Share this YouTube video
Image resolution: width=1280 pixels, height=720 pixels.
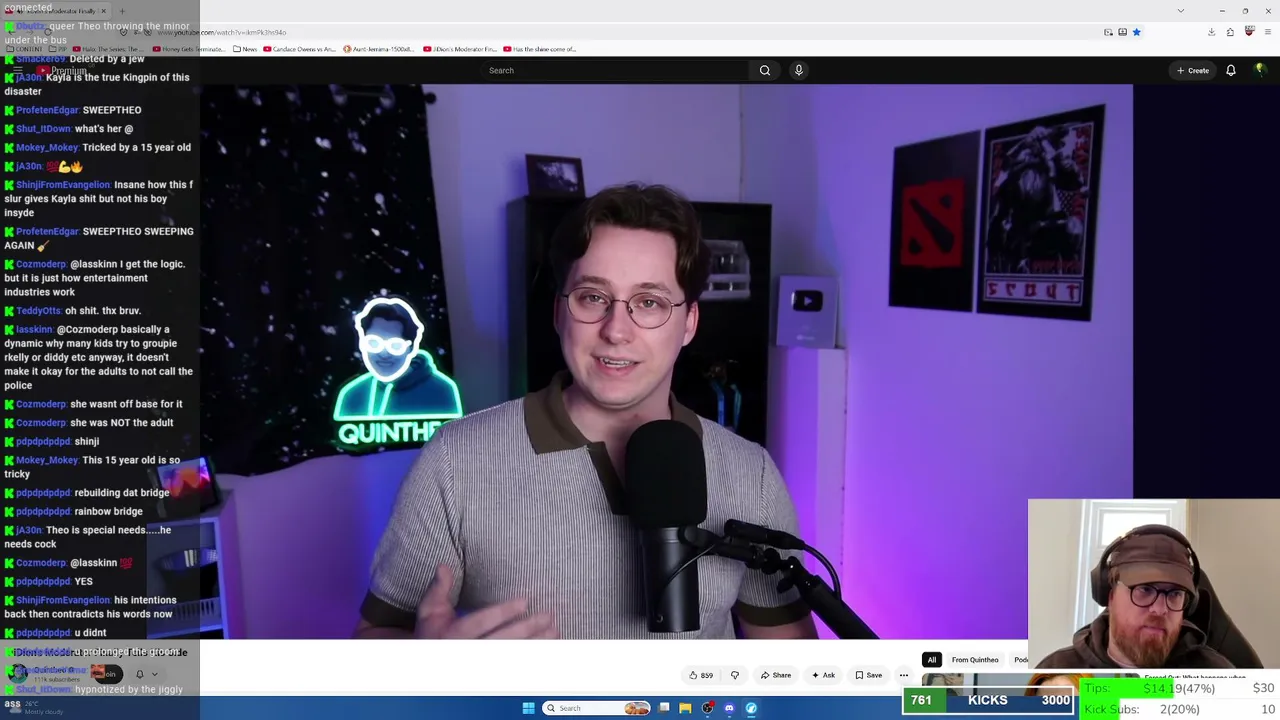click(776, 675)
